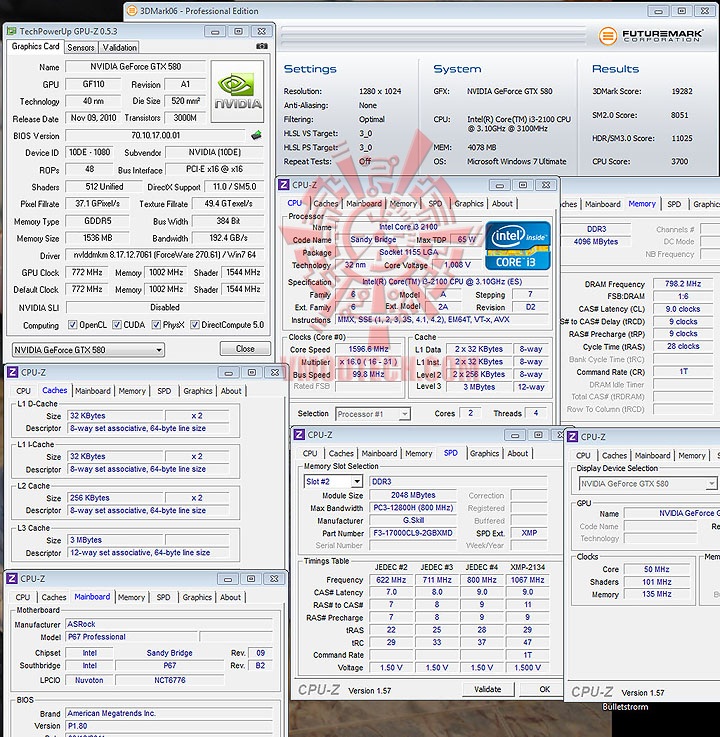Screen dimensions: 720x737
Task: Close the Caches CPU-Z window
Action: [x=275, y=372]
